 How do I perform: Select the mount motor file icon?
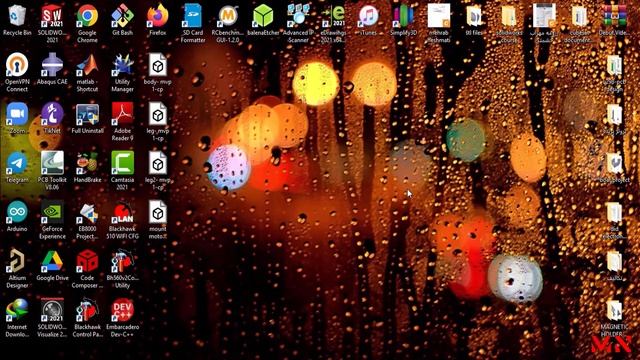click(158, 212)
